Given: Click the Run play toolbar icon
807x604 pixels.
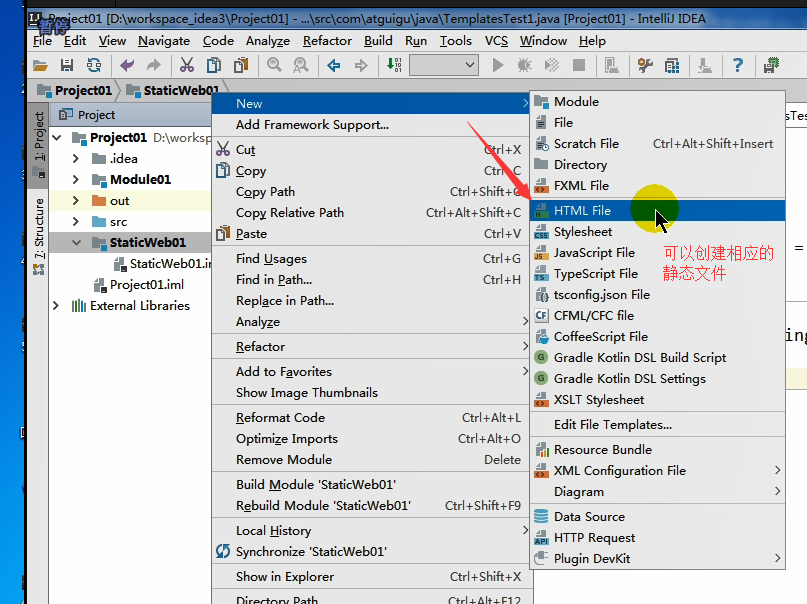Looking at the screenshot, I should (498, 65).
